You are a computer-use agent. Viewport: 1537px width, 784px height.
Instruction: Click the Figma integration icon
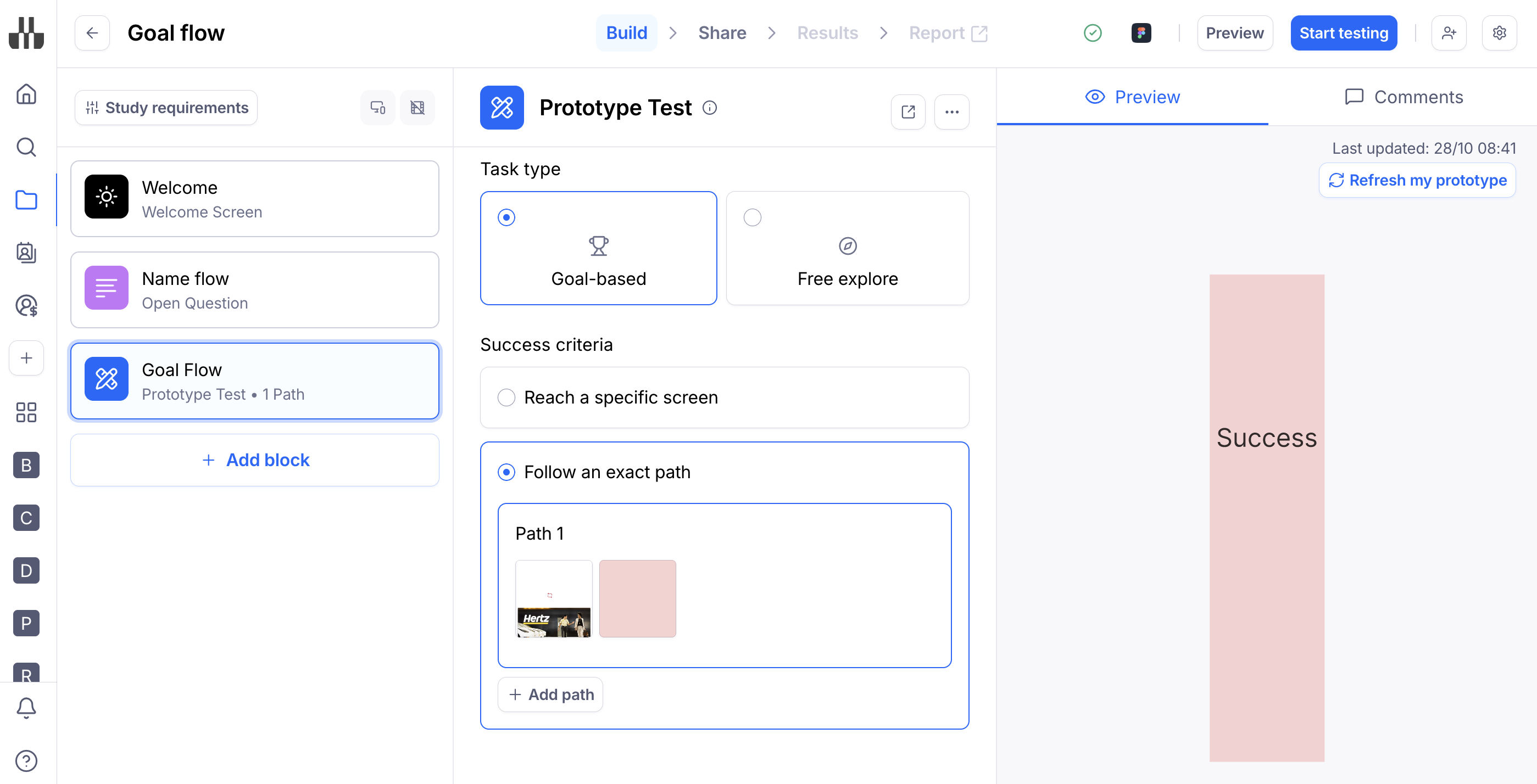1141,33
